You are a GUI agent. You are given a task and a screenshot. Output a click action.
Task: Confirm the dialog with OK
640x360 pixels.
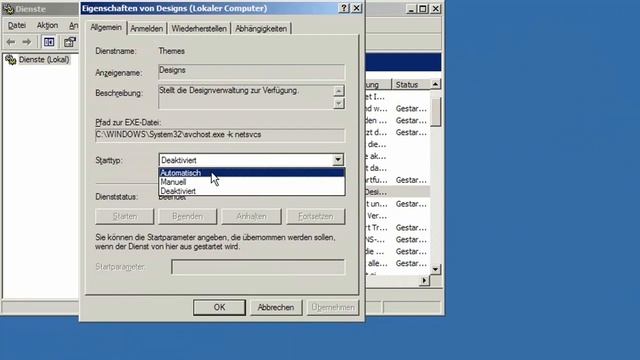[x=219, y=307]
